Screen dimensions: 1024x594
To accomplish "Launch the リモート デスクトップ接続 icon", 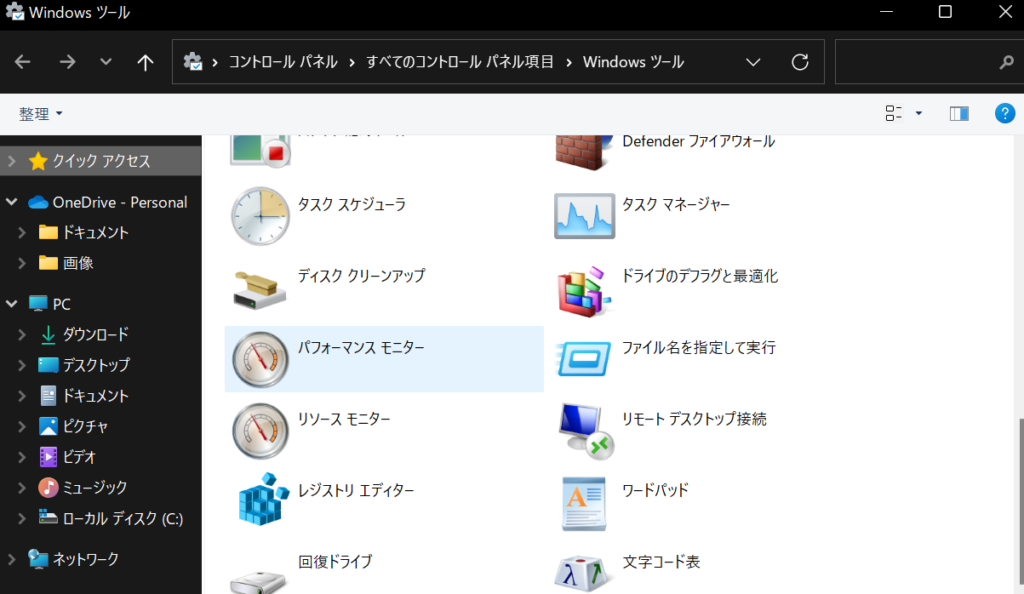I will (x=586, y=431).
